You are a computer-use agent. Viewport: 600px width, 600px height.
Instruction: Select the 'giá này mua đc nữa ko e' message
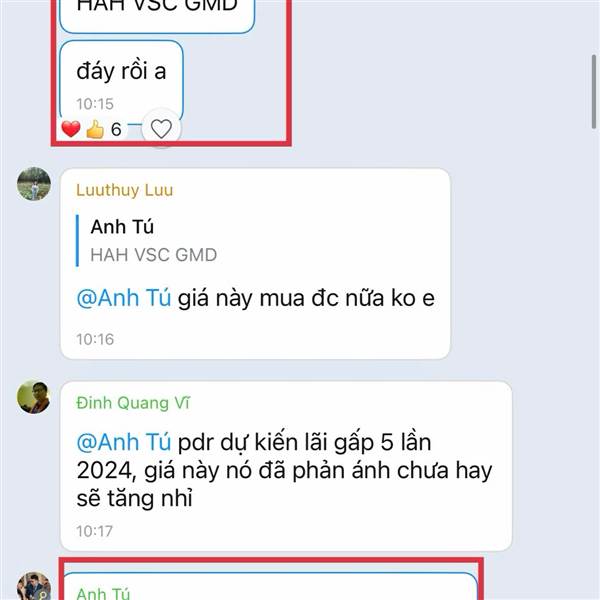255,264
